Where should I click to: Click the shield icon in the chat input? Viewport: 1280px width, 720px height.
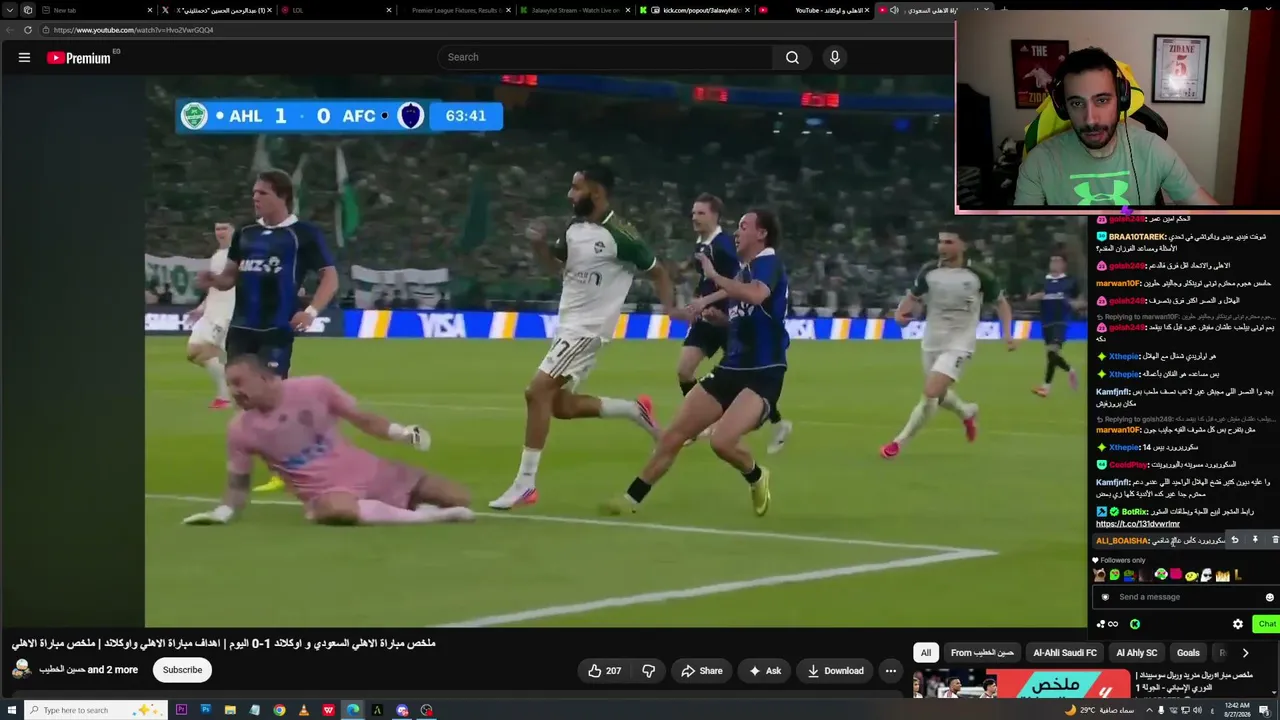pos(1105,597)
